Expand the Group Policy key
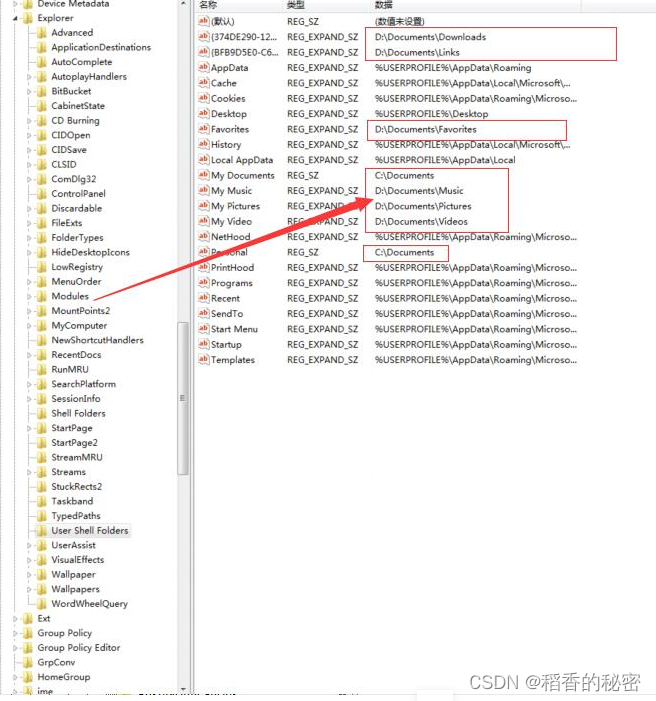Viewport: 656px width, 701px height. click(x=16, y=633)
